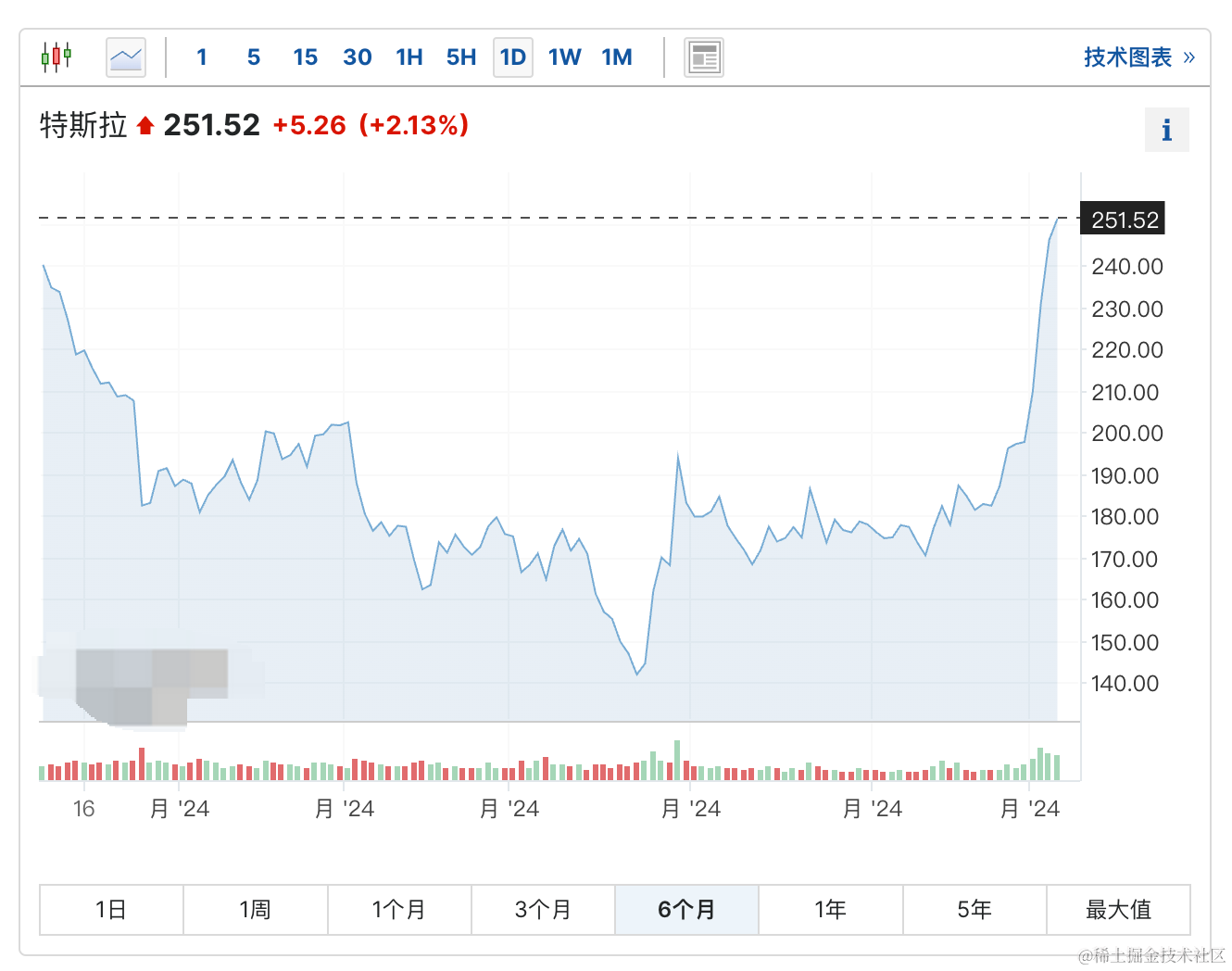
Task: Choose the 1周 time range tab
Action: coord(256,910)
